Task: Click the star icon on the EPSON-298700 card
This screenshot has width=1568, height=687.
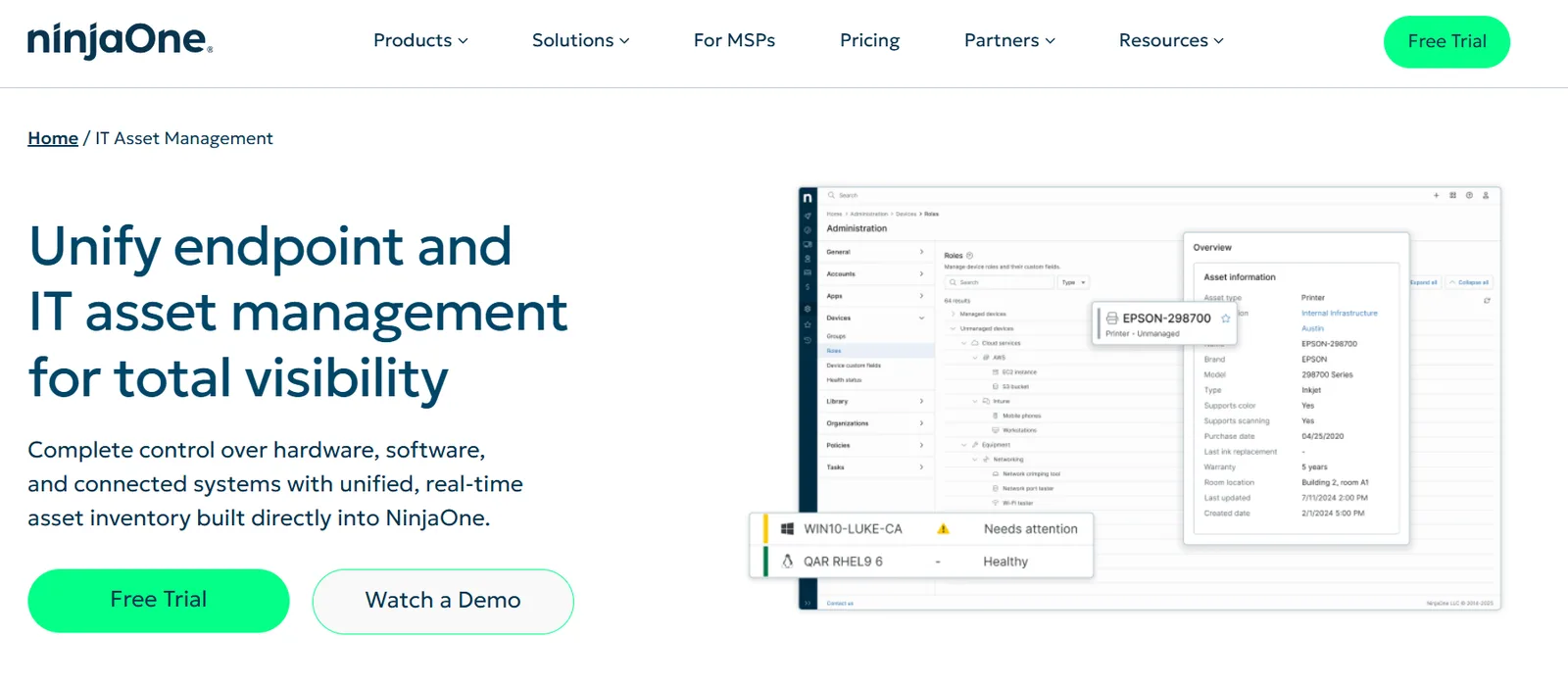Action: click(x=1225, y=319)
